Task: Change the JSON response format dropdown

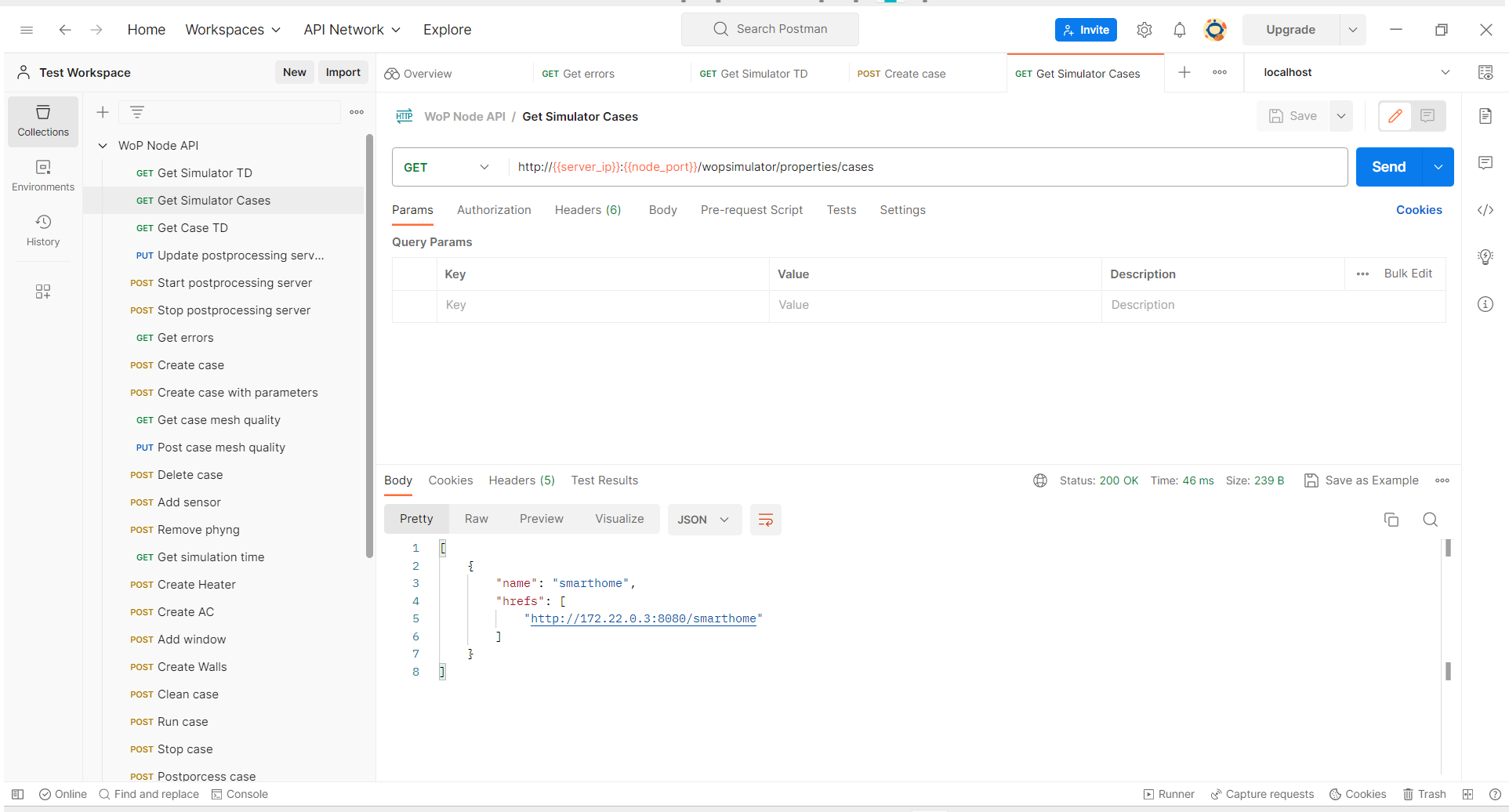Action: coord(704,520)
